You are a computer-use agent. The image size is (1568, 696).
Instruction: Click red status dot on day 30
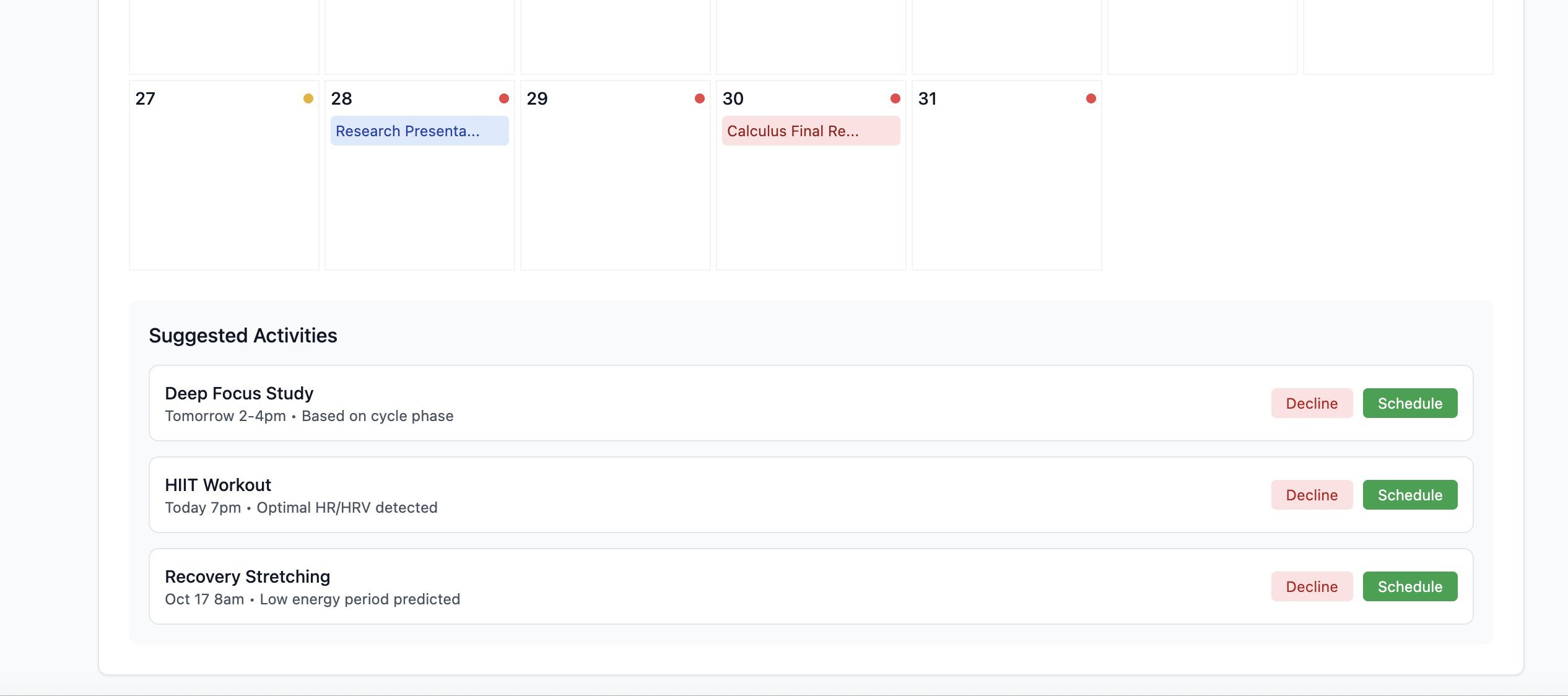pyautogui.click(x=895, y=98)
